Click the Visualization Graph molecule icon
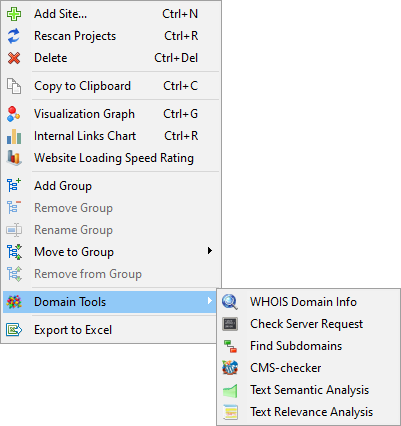The image size is (401, 426). (x=14, y=114)
